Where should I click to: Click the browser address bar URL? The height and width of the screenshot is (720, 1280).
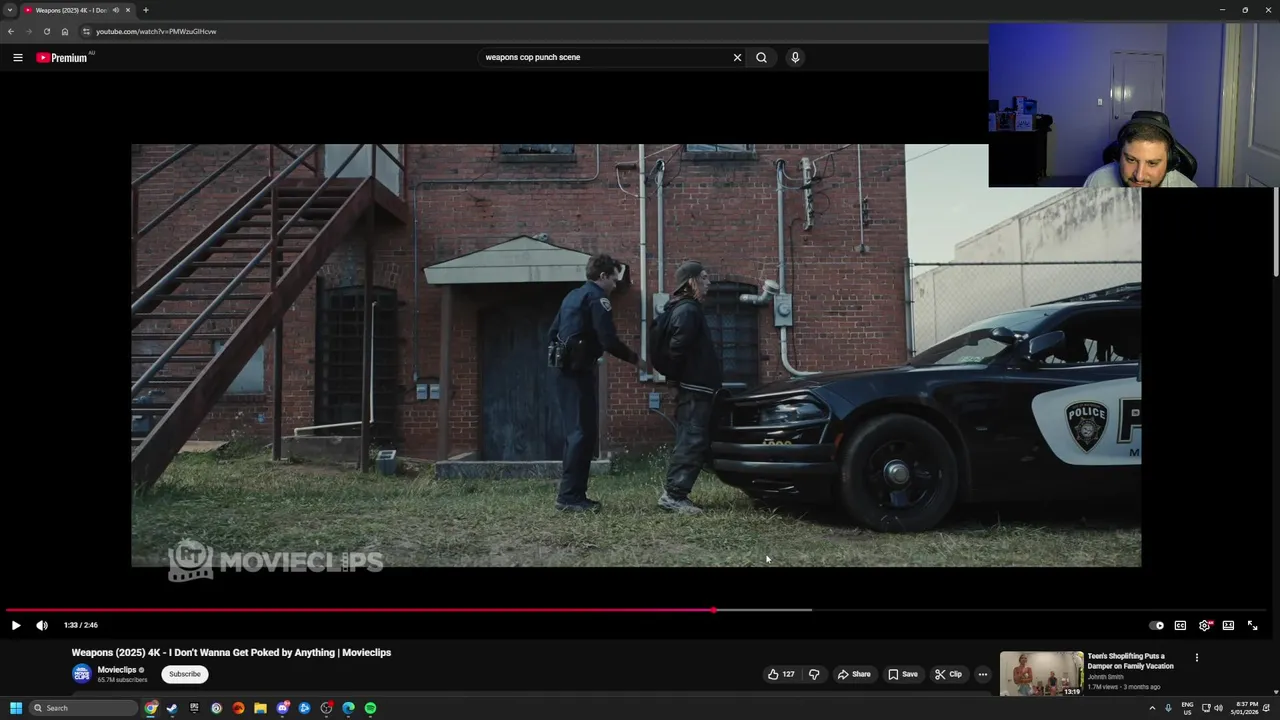coord(156,31)
